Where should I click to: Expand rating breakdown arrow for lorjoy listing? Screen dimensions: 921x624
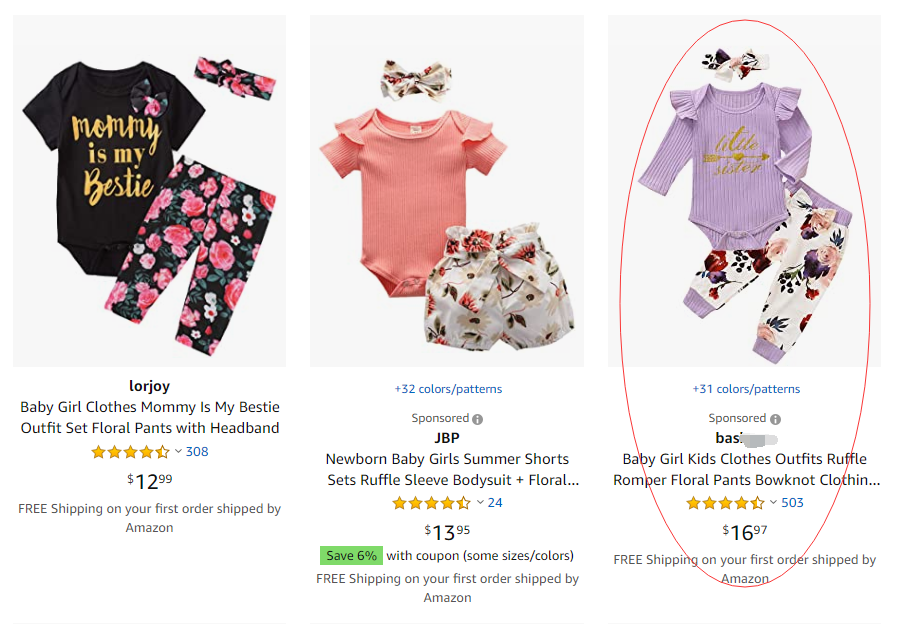[178, 452]
